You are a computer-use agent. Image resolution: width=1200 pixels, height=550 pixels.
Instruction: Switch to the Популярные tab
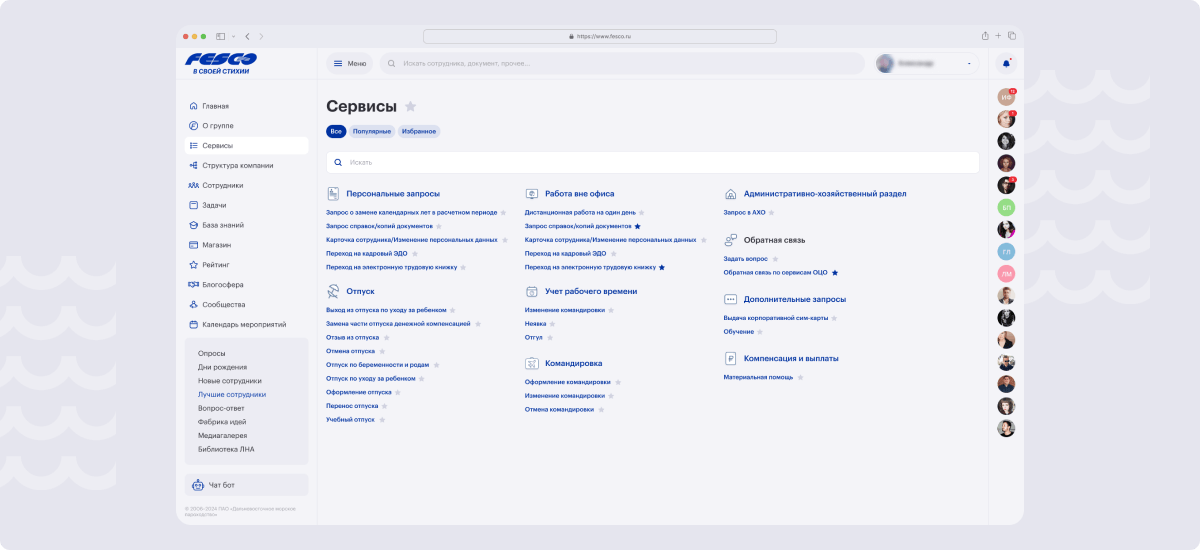click(x=372, y=131)
